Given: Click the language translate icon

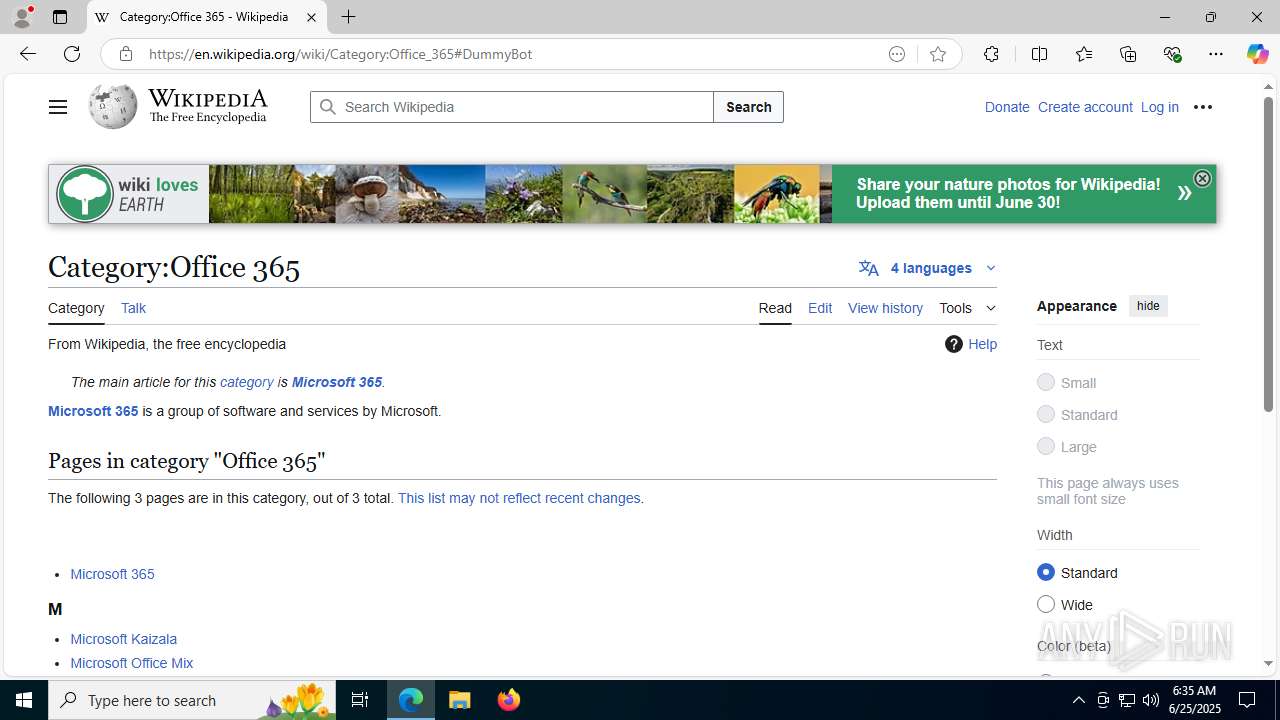Looking at the screenshot, I should (869, 268).
